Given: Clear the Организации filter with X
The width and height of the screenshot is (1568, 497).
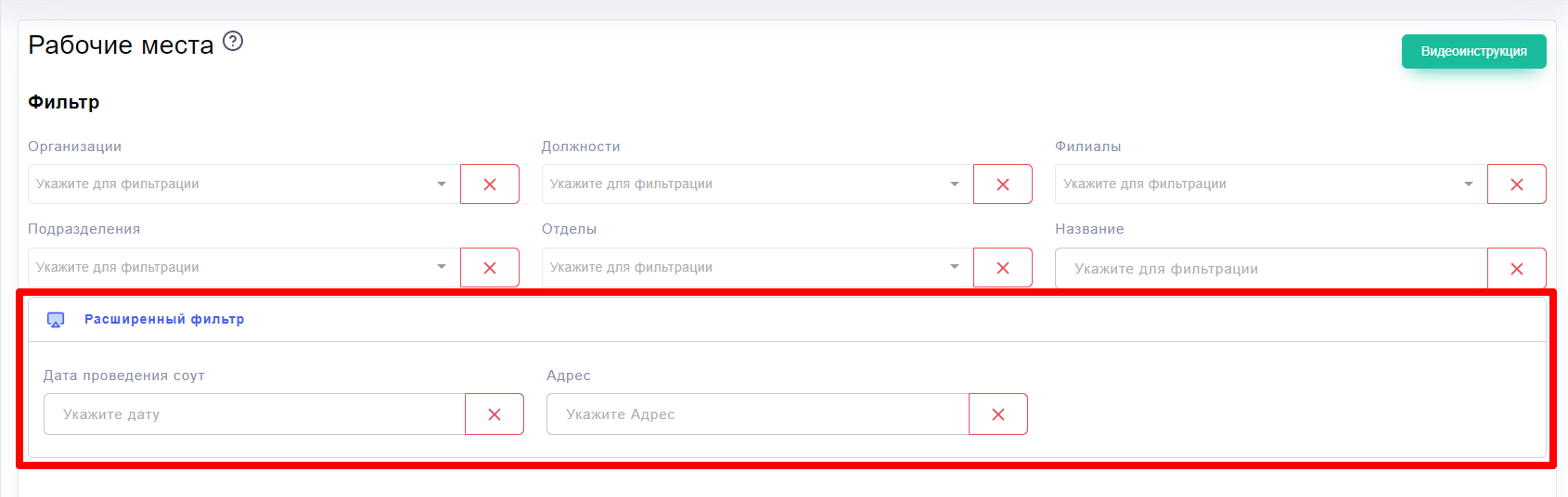Looking at the screenshot, I should pos(490,185).
